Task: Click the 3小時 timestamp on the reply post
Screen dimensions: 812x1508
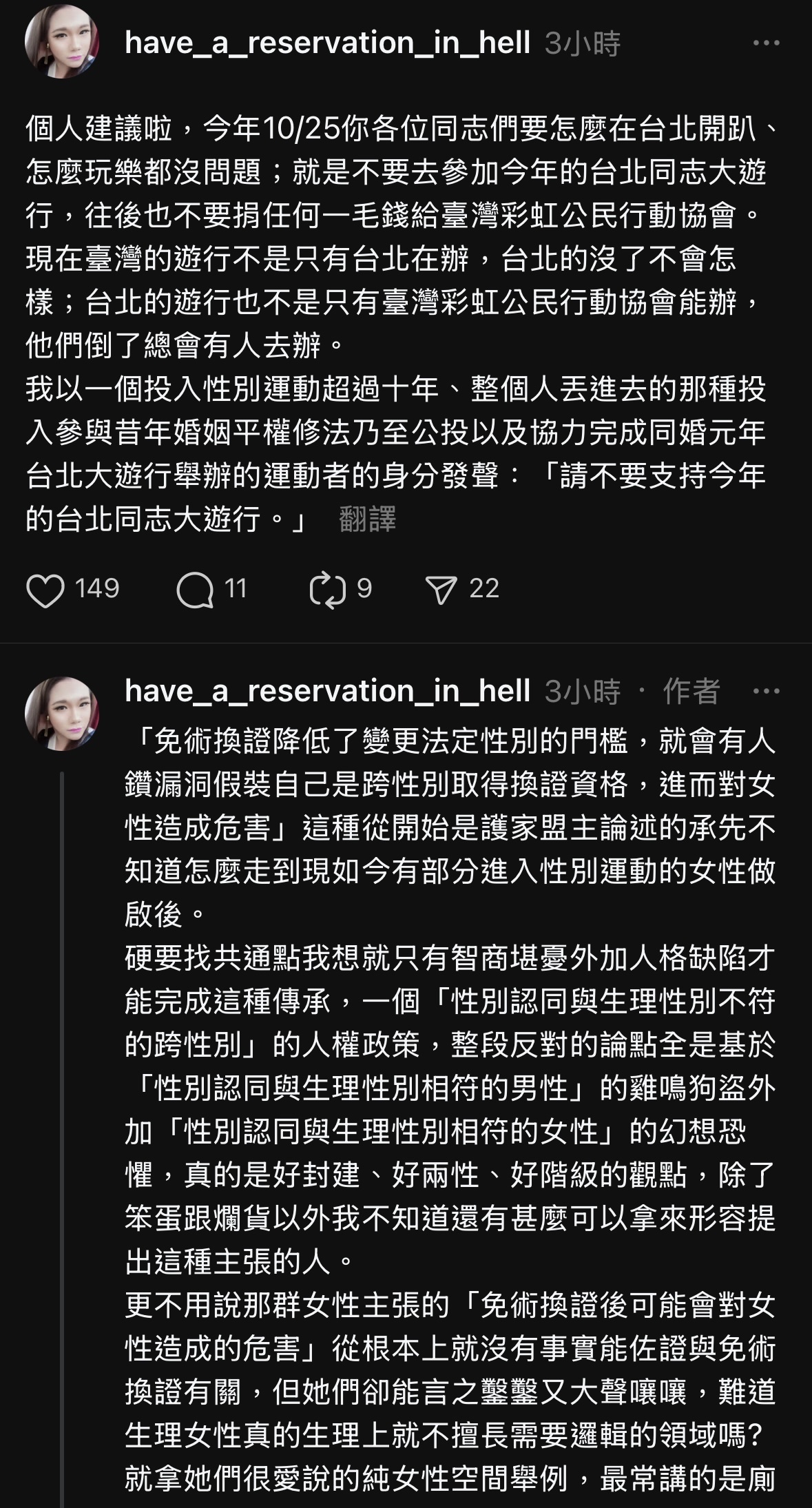Action: click(583, 692)
